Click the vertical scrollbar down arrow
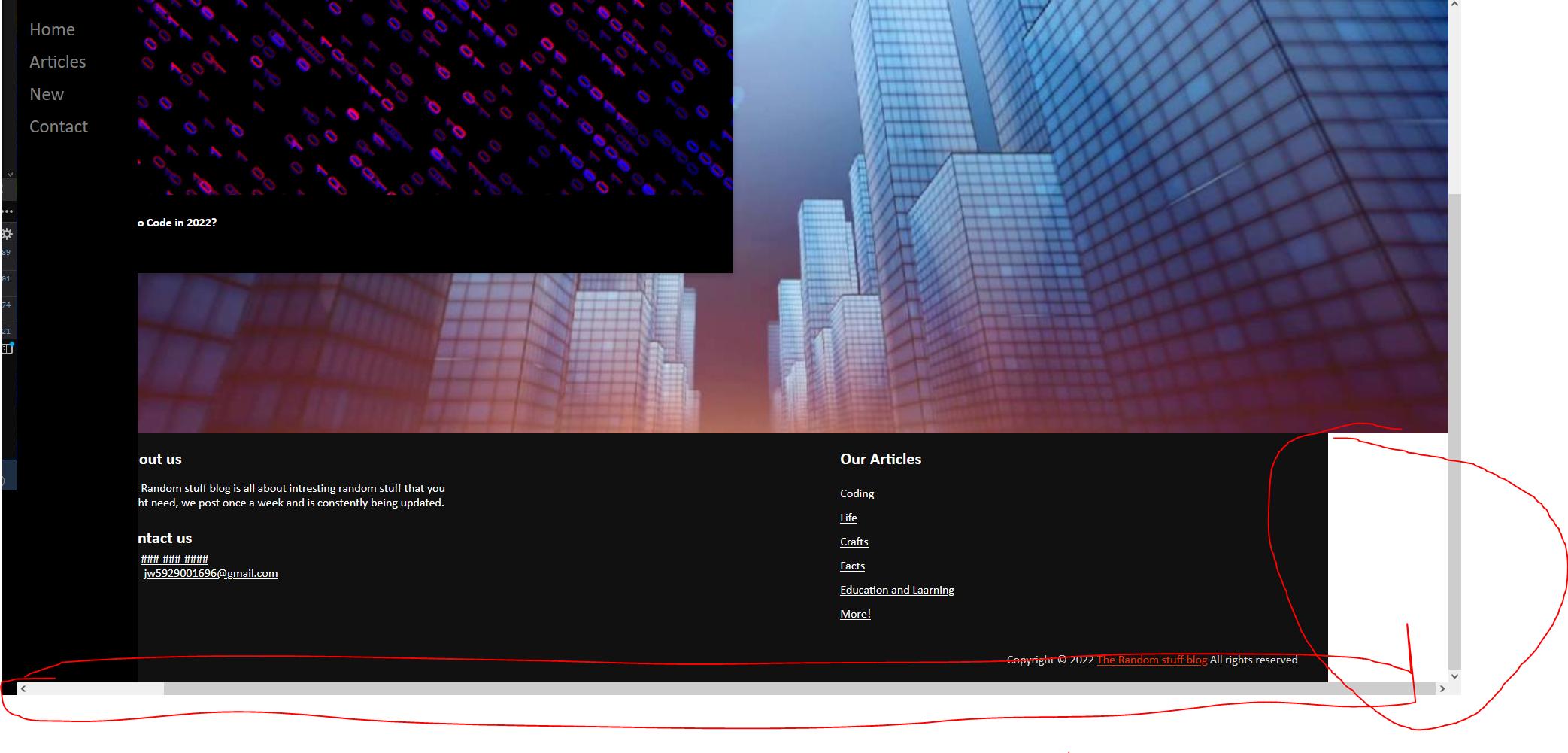Screen dimensions: 1568x753 (1454, 676)
